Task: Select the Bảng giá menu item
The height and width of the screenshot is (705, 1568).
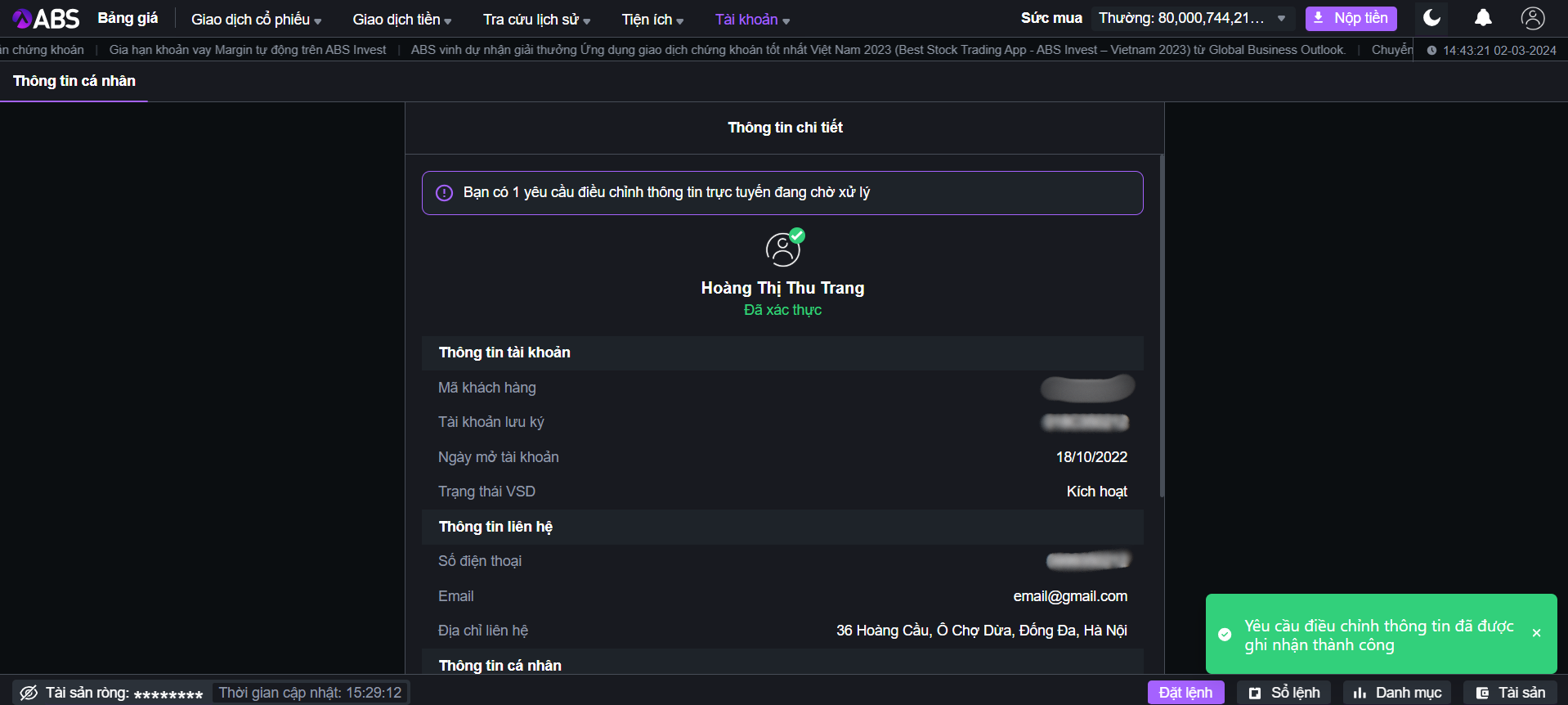Action: (x=128, y=18)
